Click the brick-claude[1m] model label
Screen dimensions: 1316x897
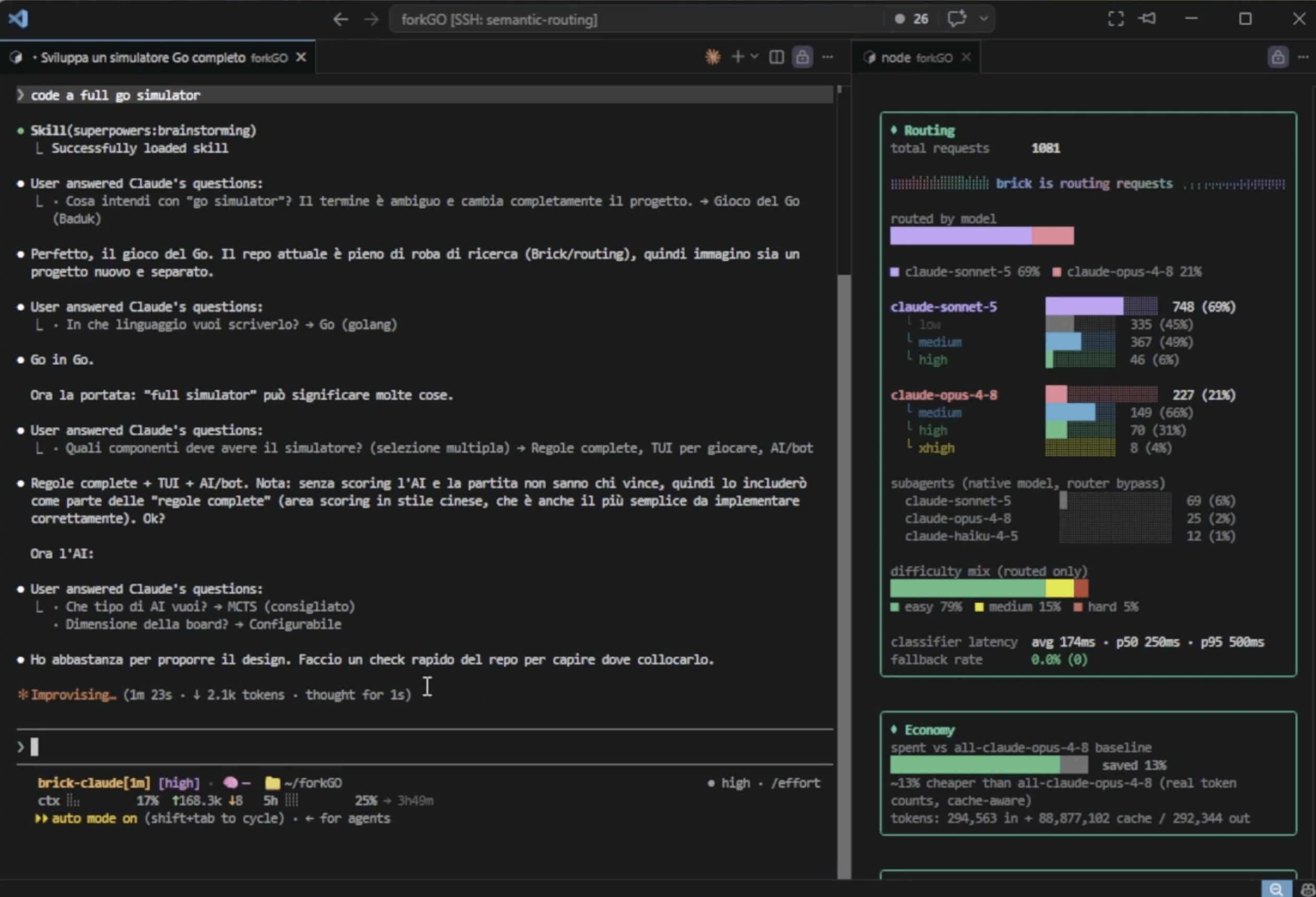94,783
